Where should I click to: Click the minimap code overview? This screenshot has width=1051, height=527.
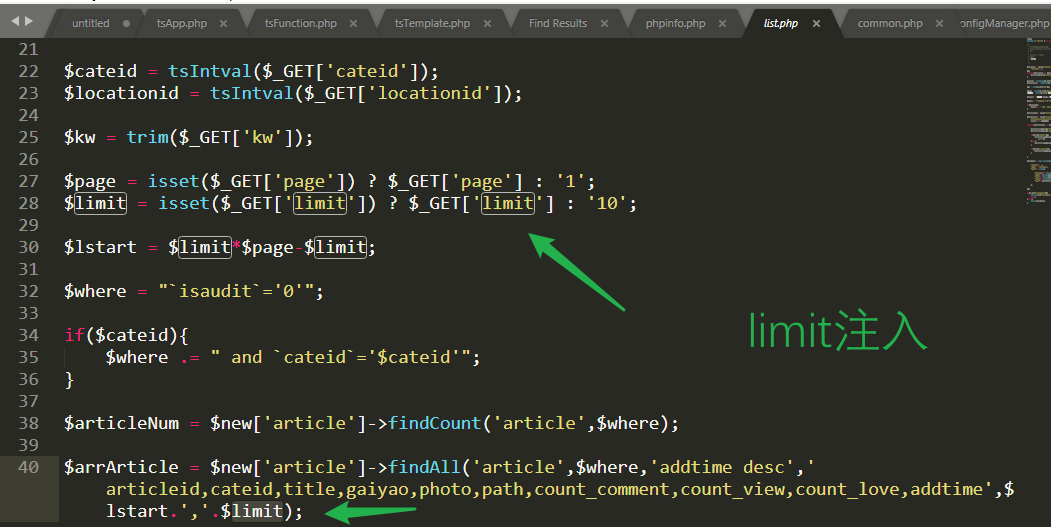click(1038, 121)
